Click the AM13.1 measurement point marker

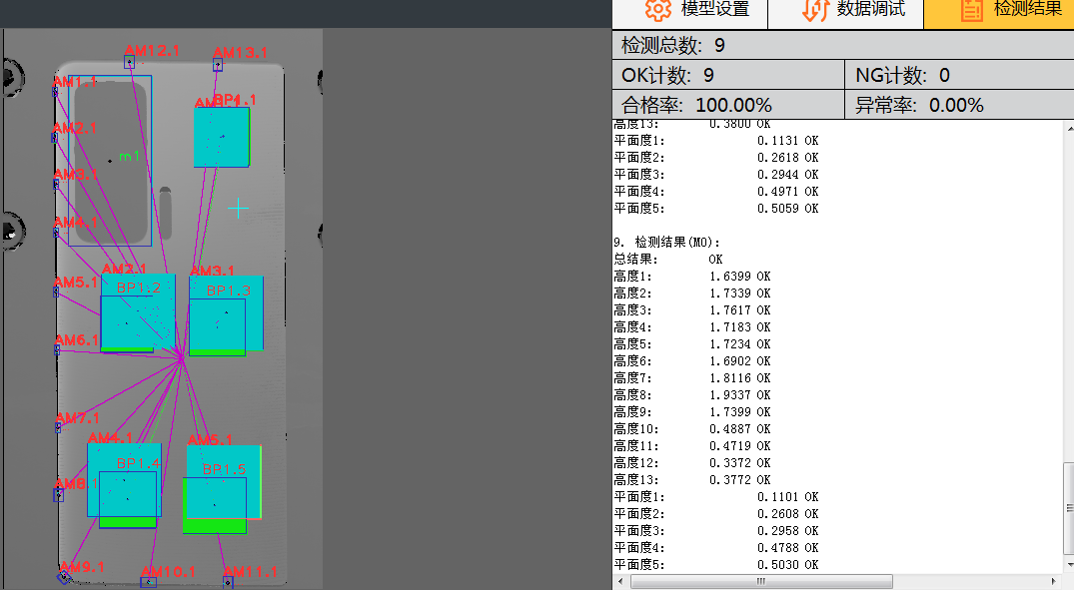click(218, 65)
